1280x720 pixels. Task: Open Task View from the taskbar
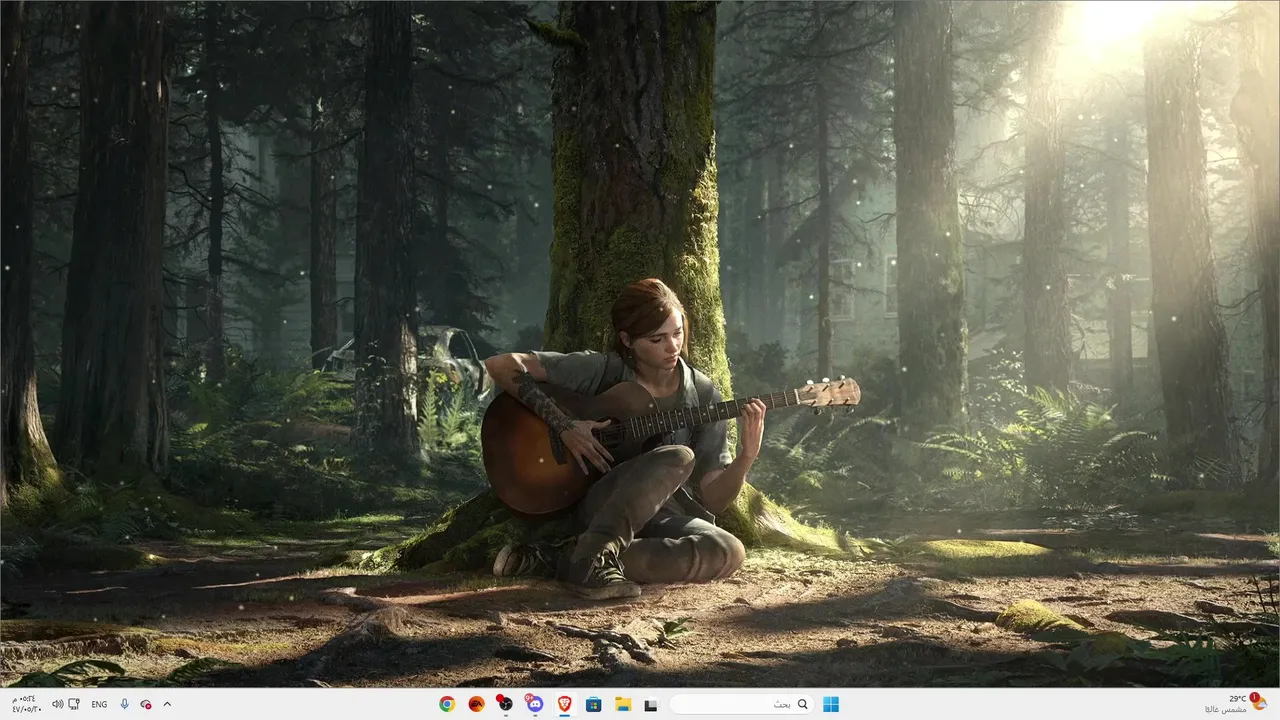pyautogui.click(x=651, y=704)
